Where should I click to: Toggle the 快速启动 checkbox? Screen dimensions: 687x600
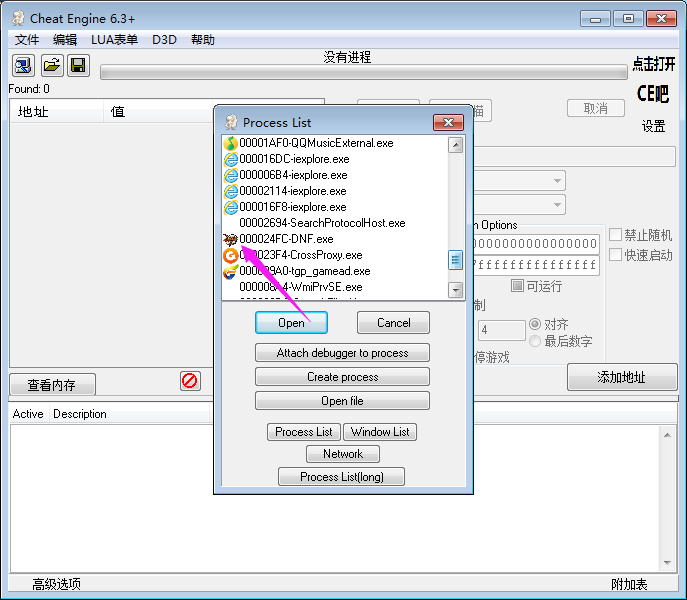pos(615,255)
